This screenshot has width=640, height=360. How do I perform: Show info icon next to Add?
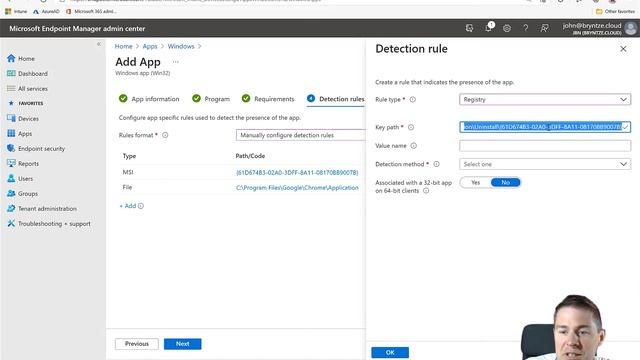pyautogui.click(x=141, y=206)
